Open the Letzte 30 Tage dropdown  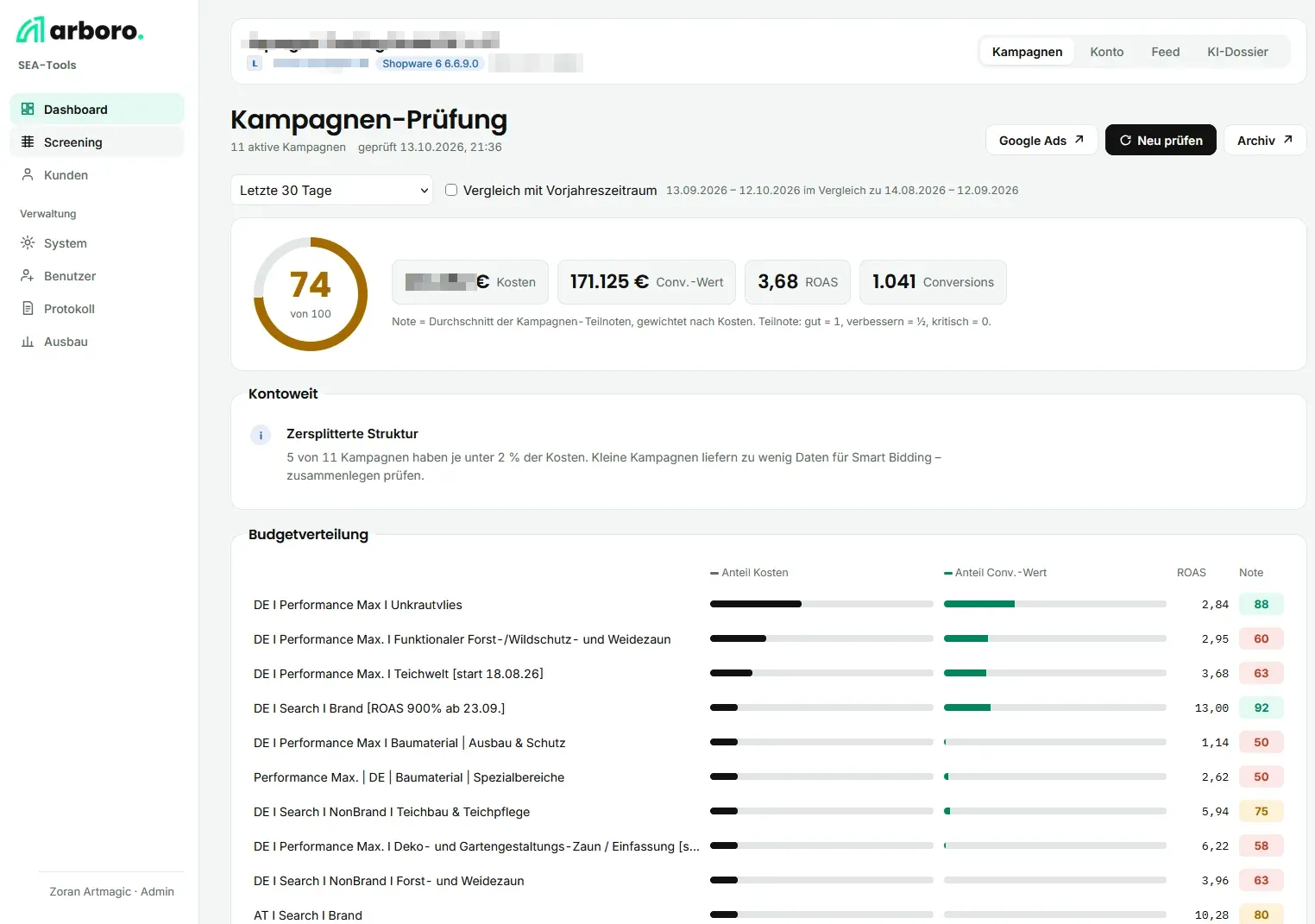(x=331, y=191)
